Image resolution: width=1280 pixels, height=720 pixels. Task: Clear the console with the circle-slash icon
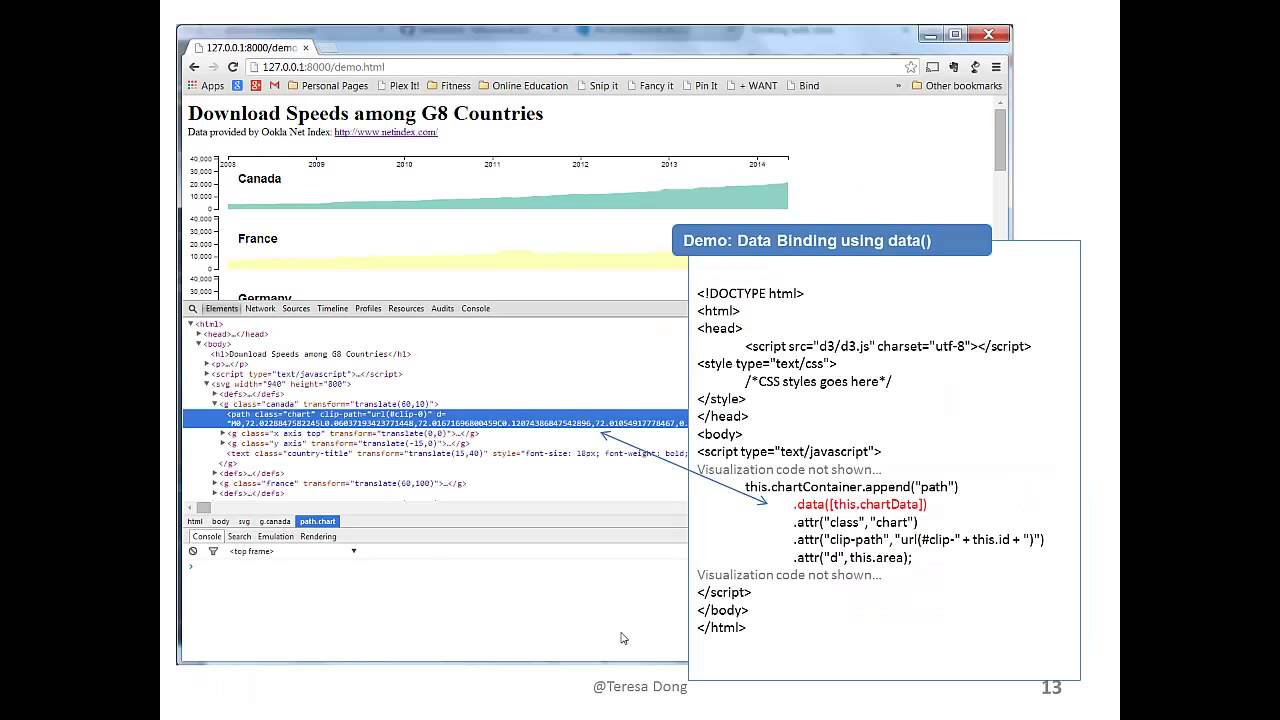pyautogui.click(x=193, y=551)
